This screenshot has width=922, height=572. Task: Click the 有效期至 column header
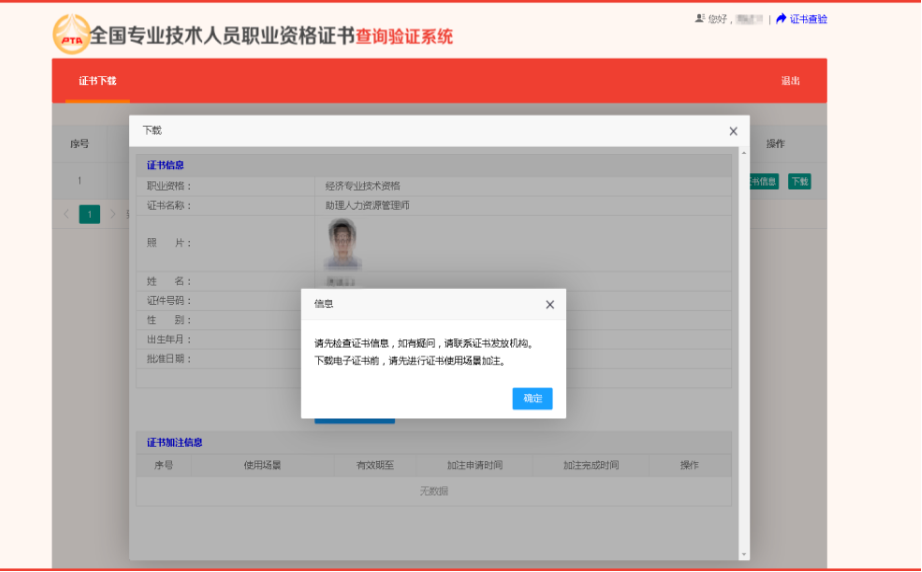375,465
